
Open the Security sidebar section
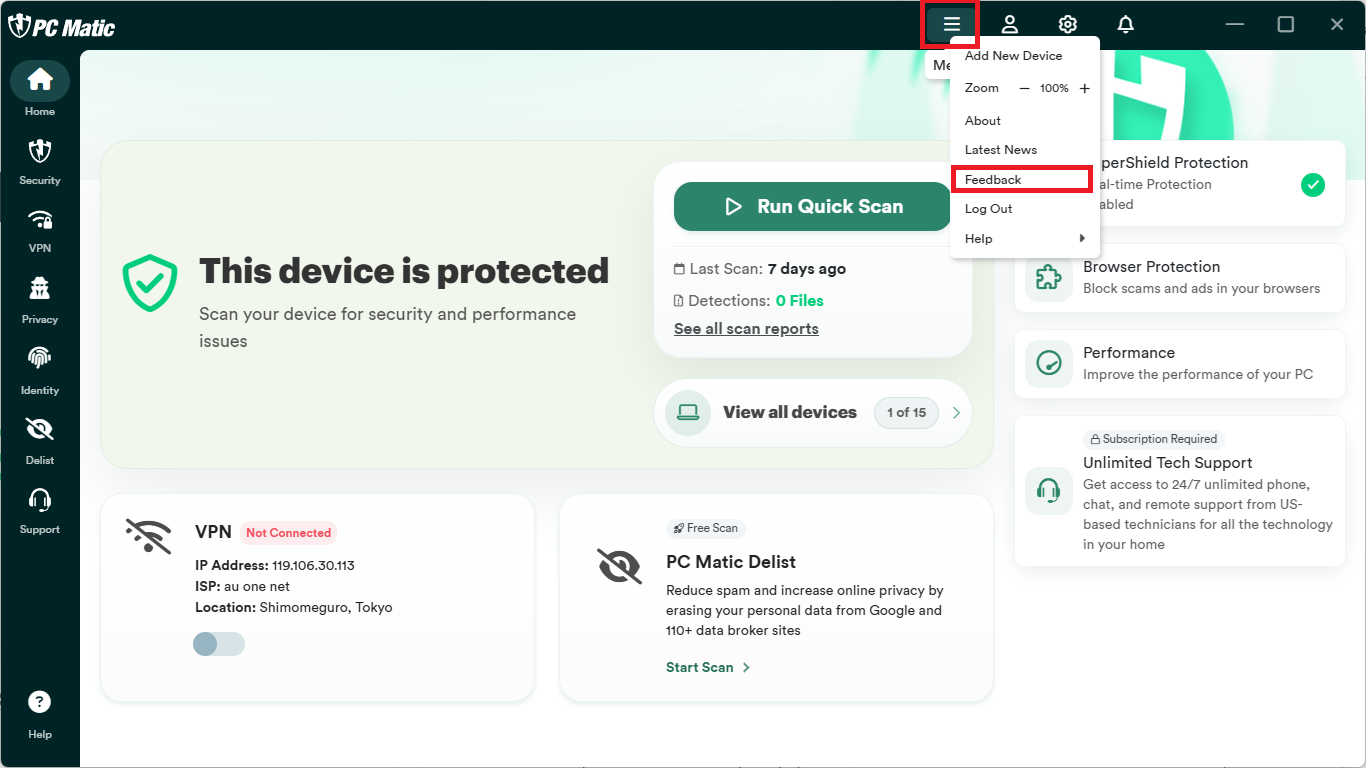40,162
